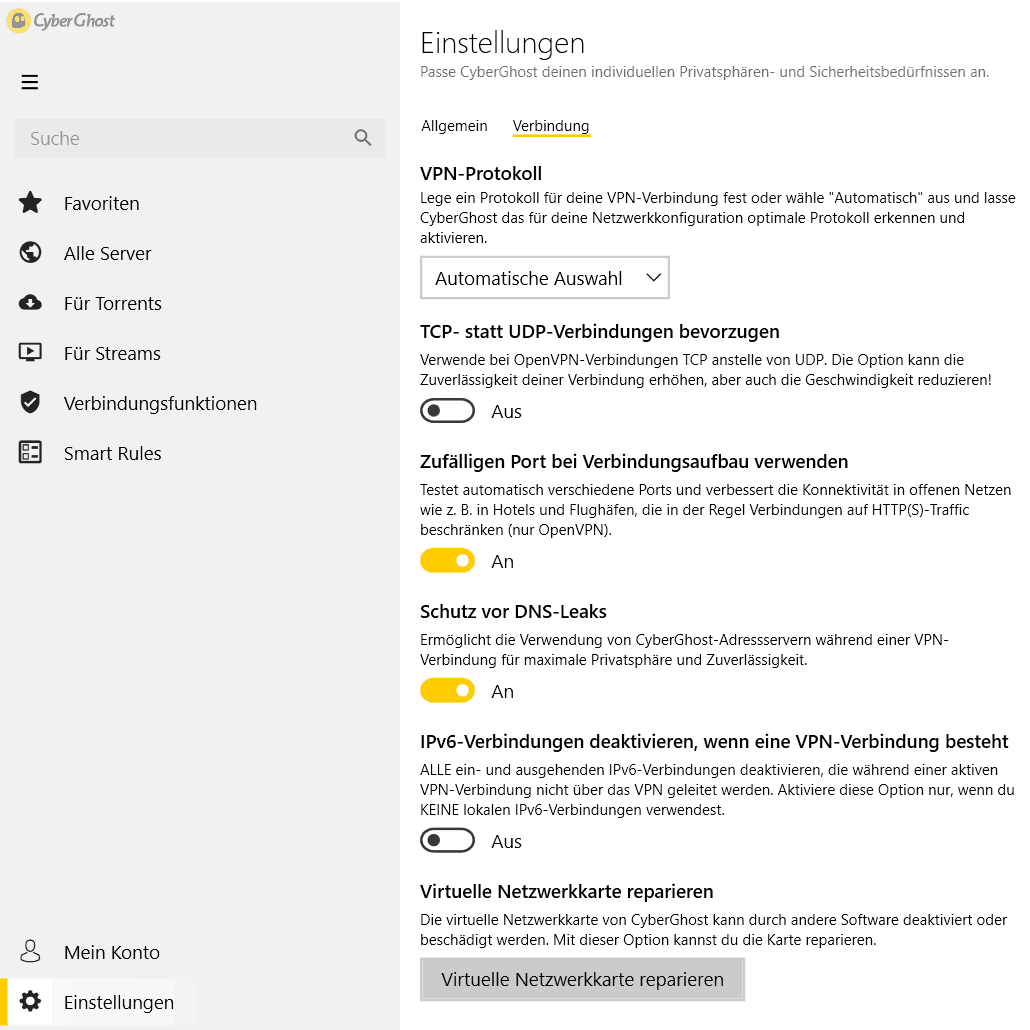The width and height of the screenshot is (1030, 1030).
Task: Click the Favoriten star icon
Action: pyautogui.click(x=30, y=202)
